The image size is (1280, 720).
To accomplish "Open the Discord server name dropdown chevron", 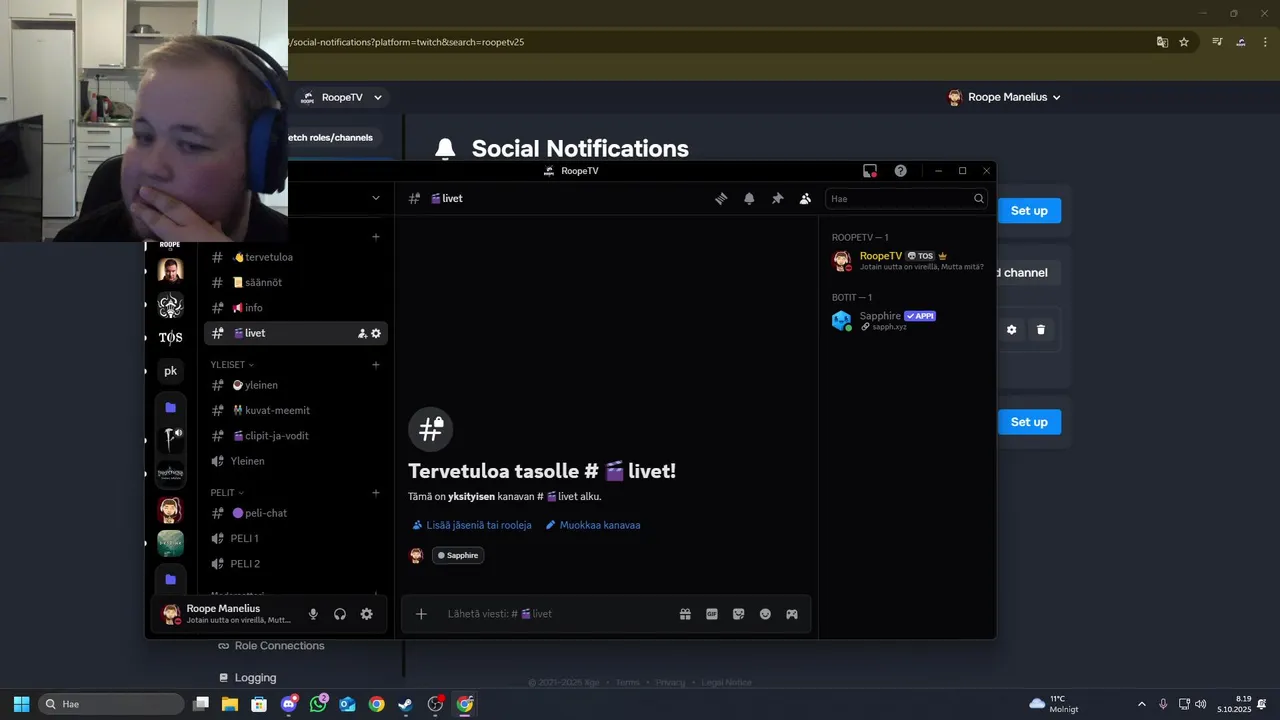I will click(376, 198).
